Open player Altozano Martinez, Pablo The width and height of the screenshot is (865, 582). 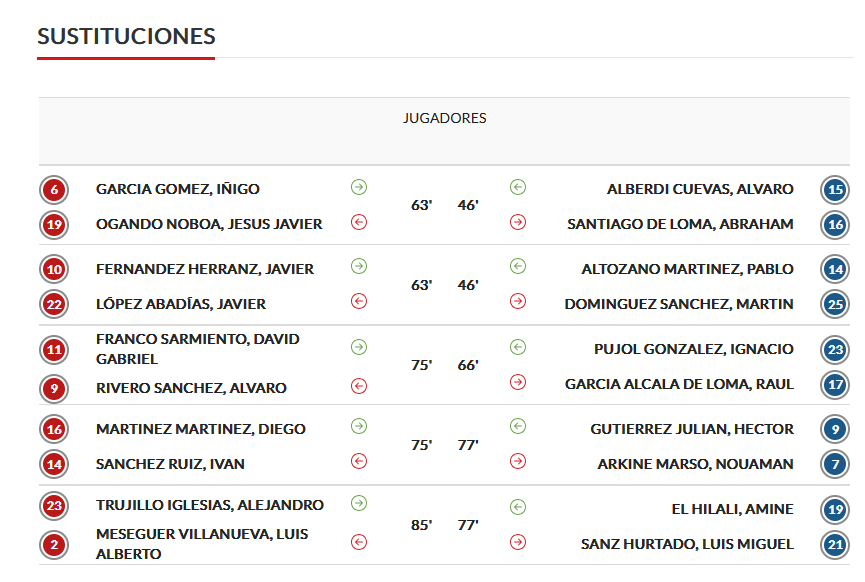coord(687,269)
